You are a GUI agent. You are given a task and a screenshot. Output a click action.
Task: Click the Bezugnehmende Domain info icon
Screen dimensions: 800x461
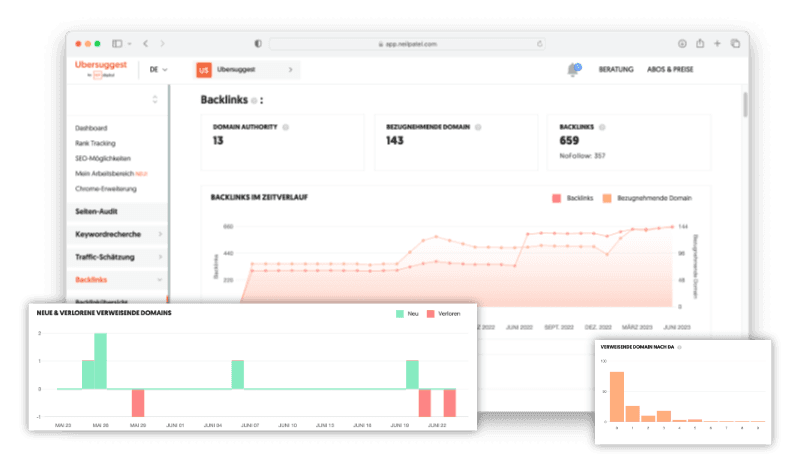pyautogui.click(x=478, y=127)
